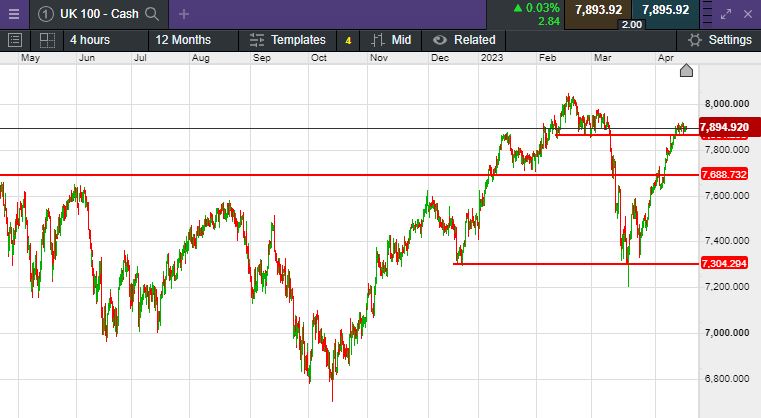Click the gear icon for Settings
The width and height of the screenshot is (761, 418).
pyautogui.click(x=694, y=40)
